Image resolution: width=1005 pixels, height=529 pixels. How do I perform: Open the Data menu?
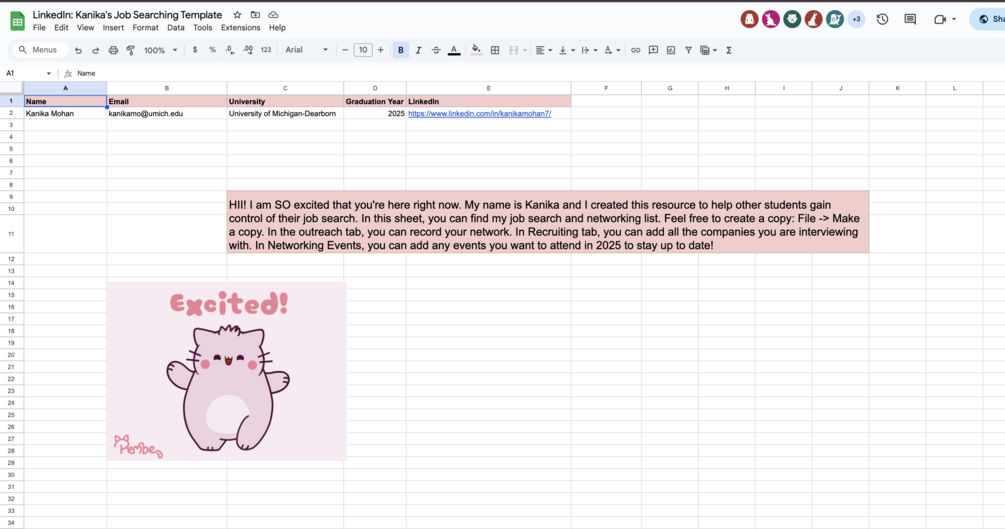(176, 28)
